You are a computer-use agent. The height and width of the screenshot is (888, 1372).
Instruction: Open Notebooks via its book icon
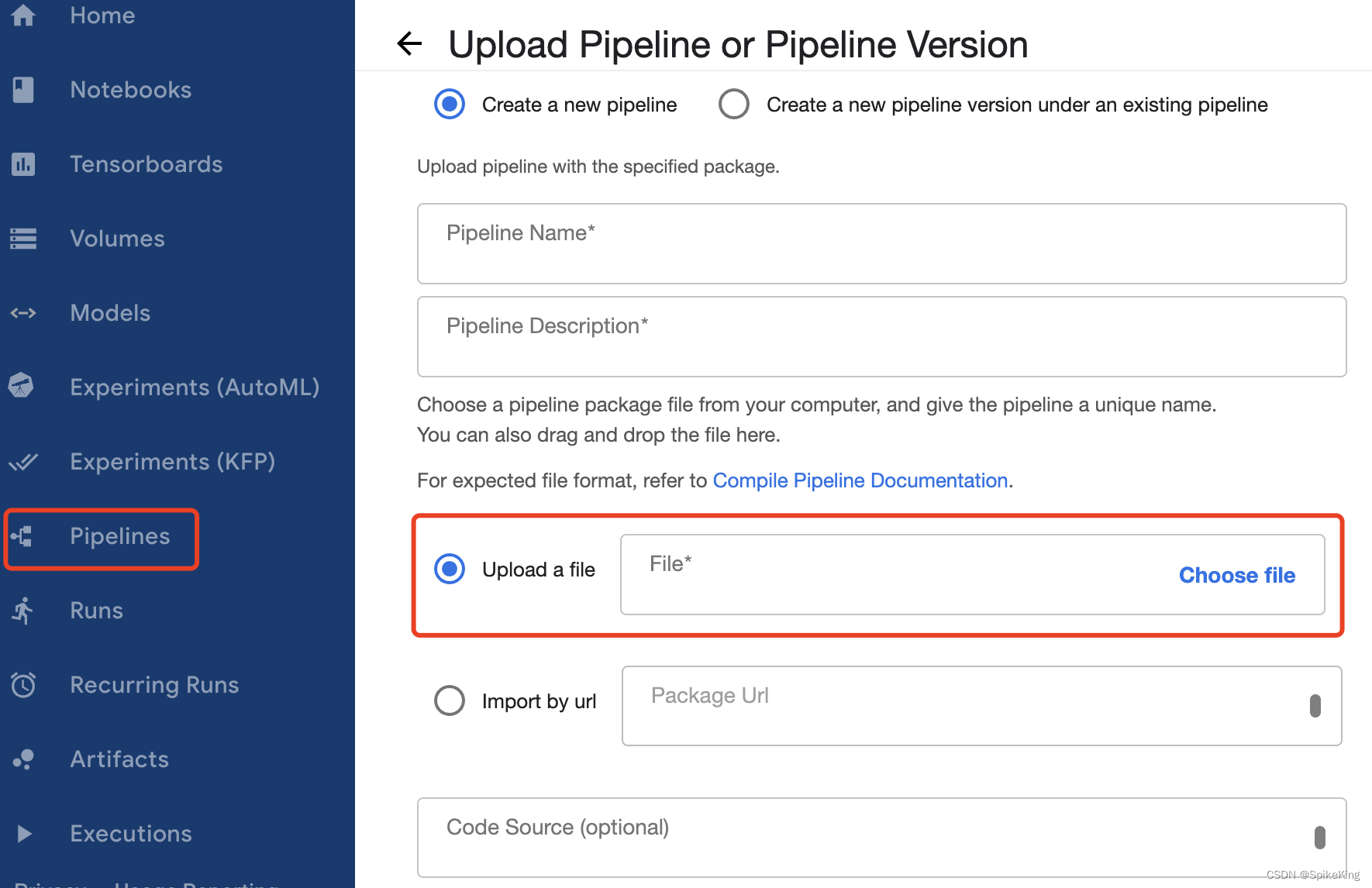(x=23, y=90)
